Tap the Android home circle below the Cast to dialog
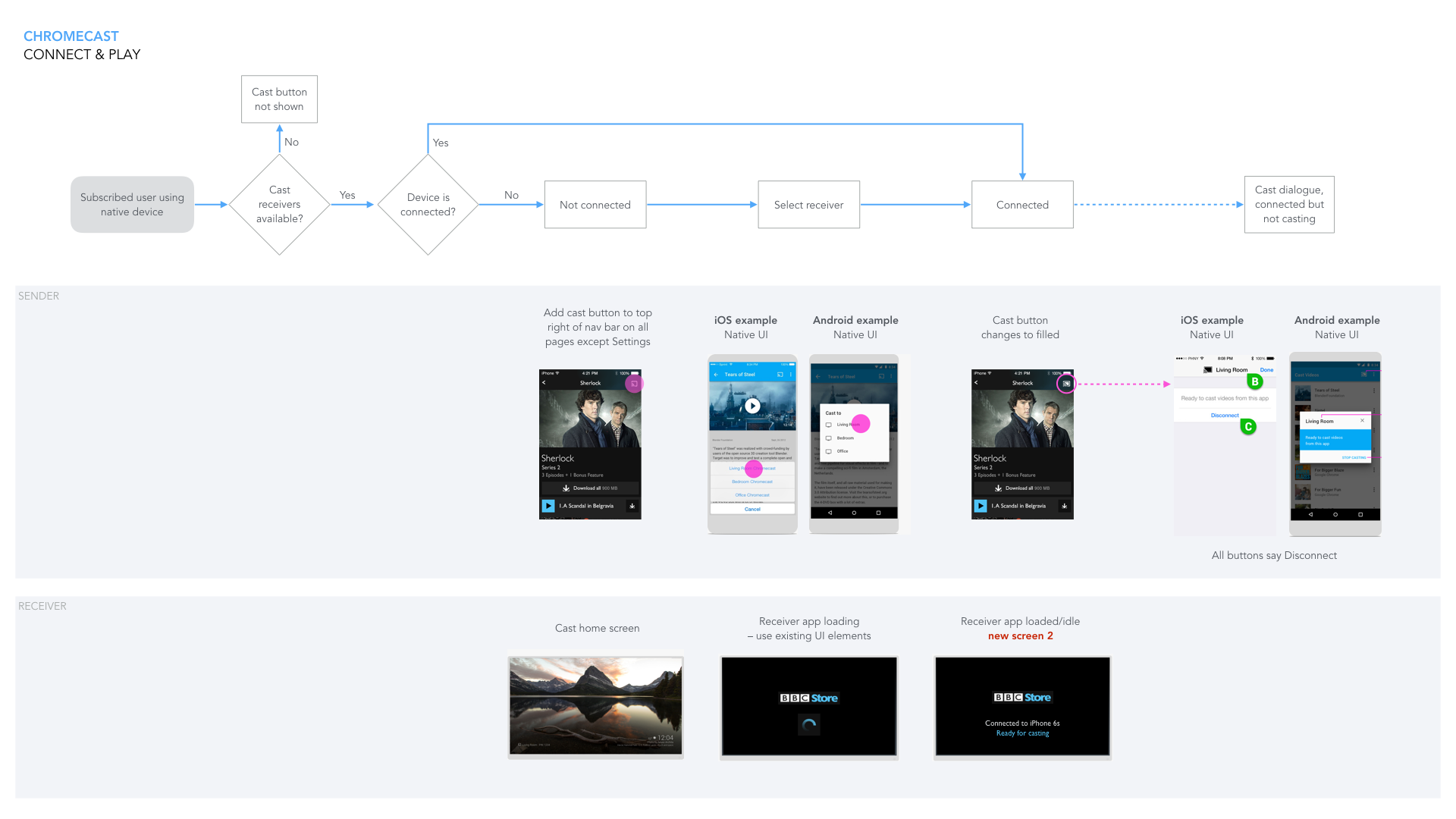Image resolution: width=1456 pixels, height=819 pixels. click(854, 513)
